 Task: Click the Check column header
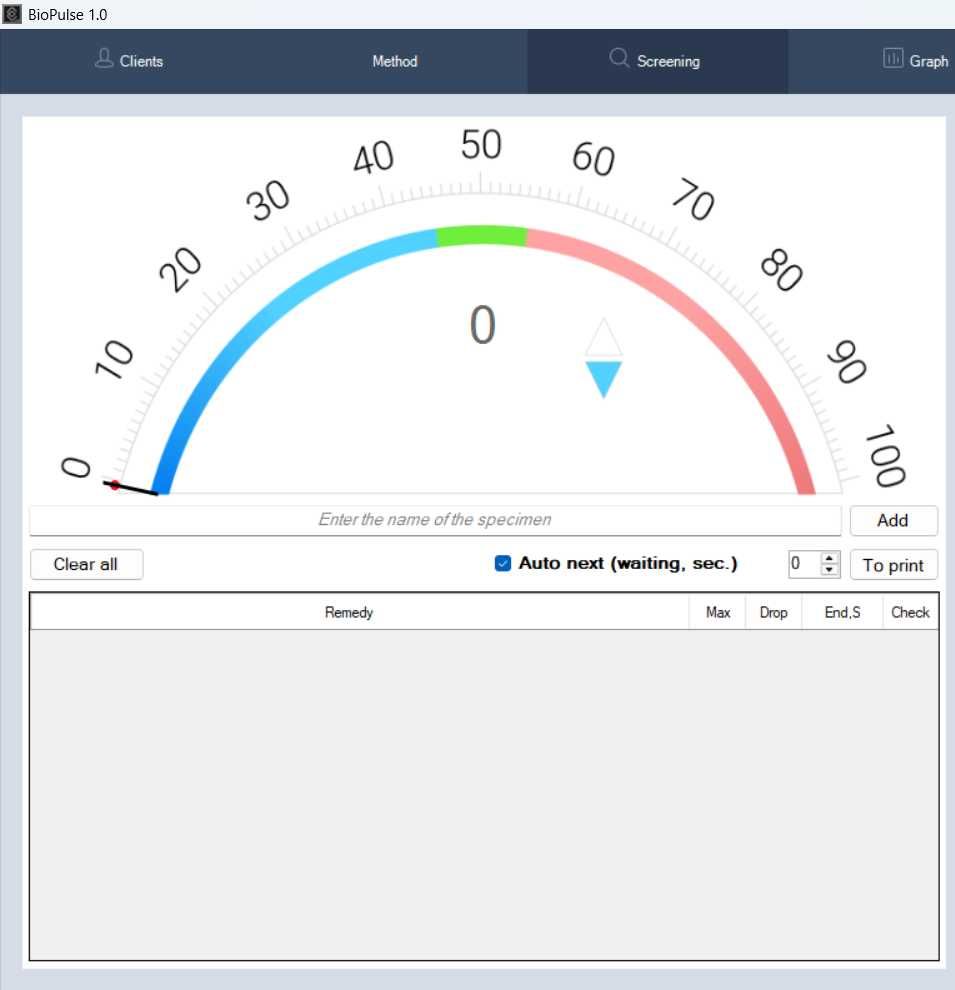[x=910, y=612]
